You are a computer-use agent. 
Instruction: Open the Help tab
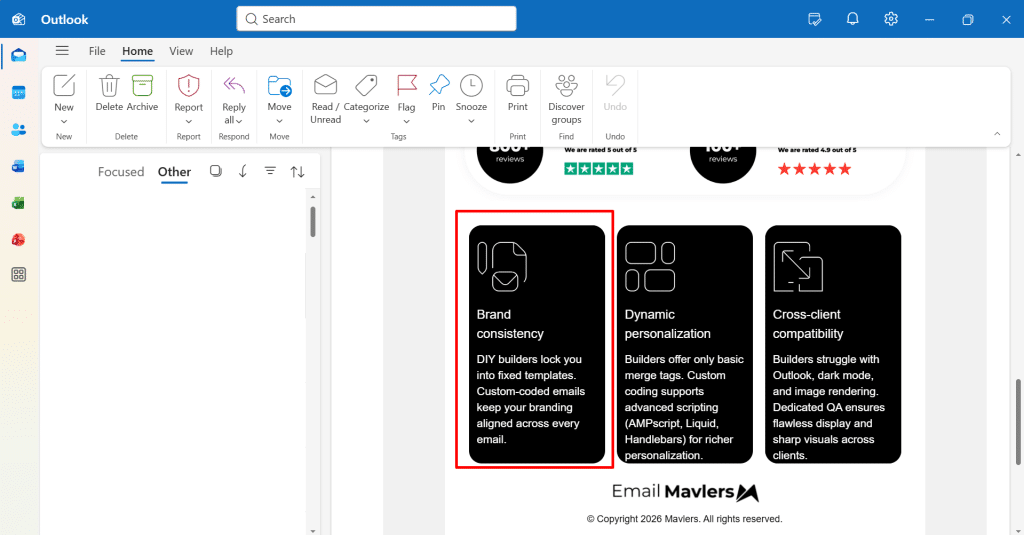pyautogui.click(x=221, y=51)
